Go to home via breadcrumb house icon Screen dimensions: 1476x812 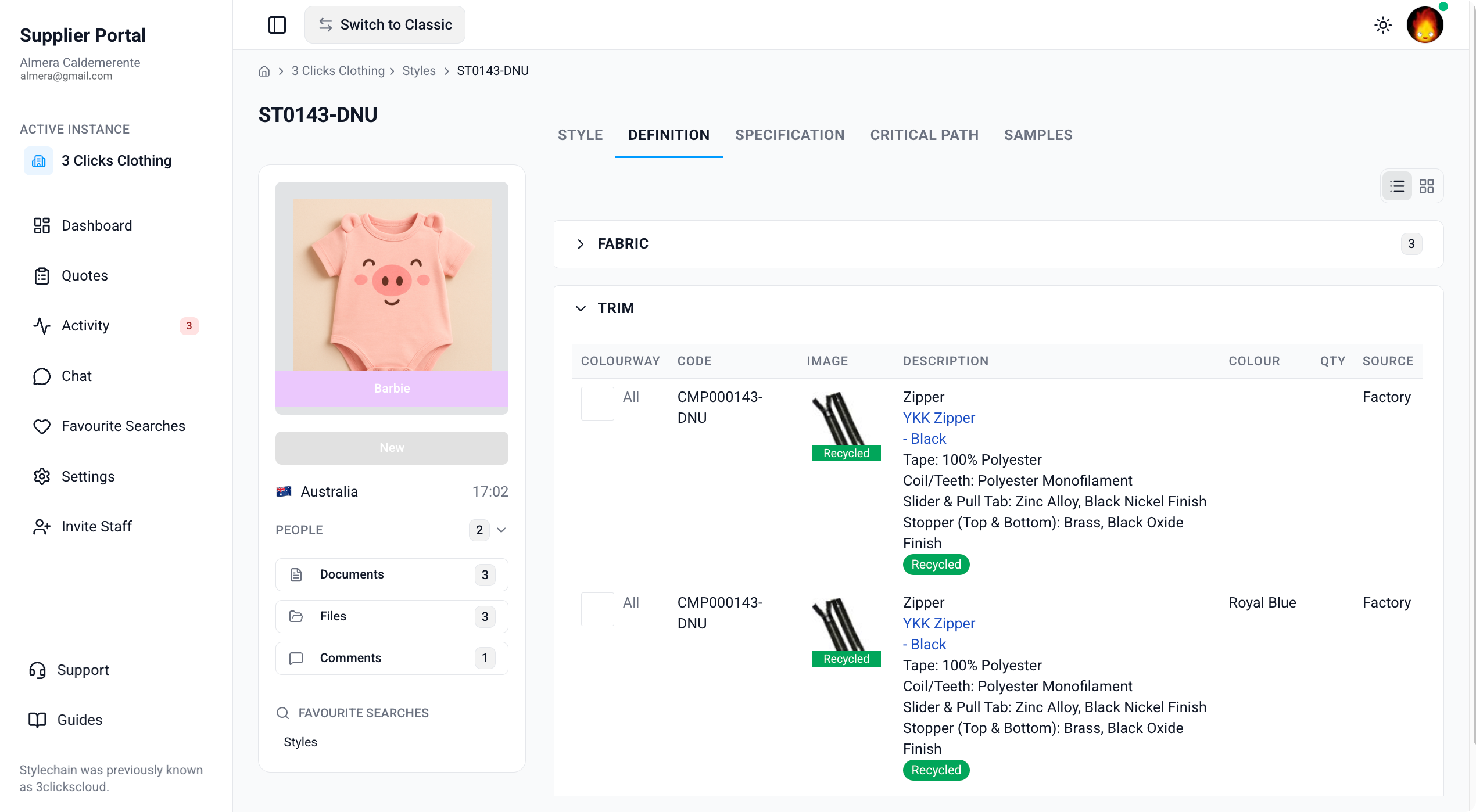coord(264,71)
